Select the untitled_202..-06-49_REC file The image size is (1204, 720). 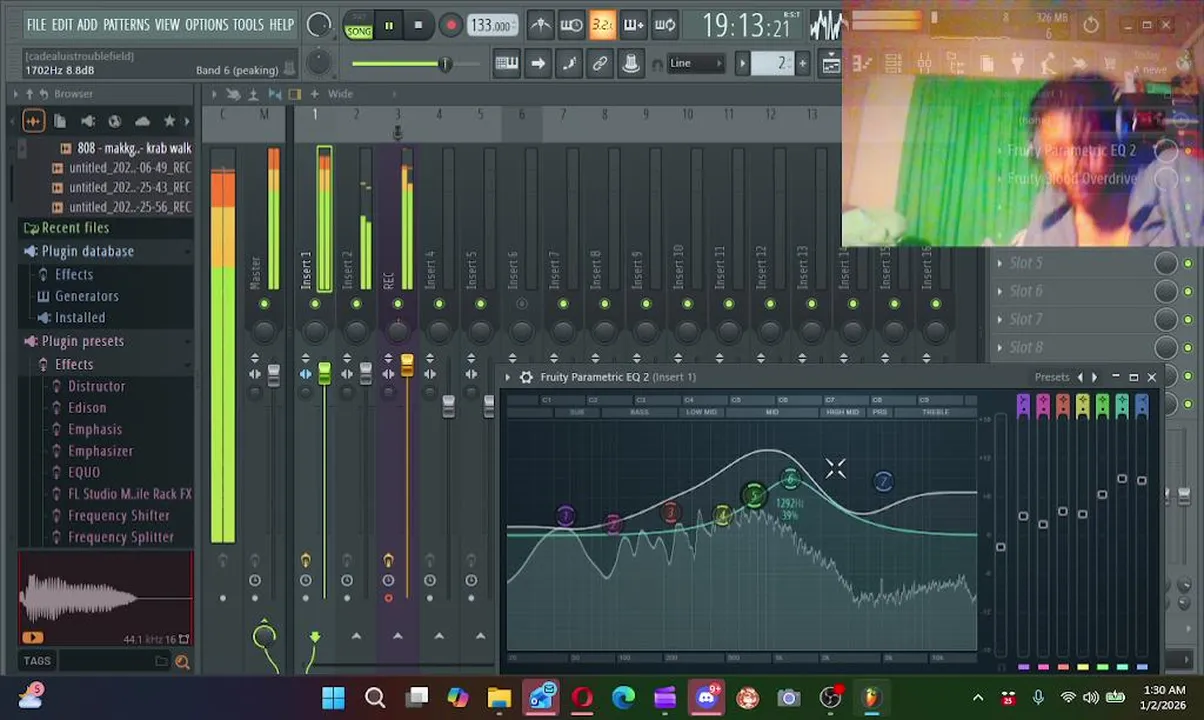[129, 168]
